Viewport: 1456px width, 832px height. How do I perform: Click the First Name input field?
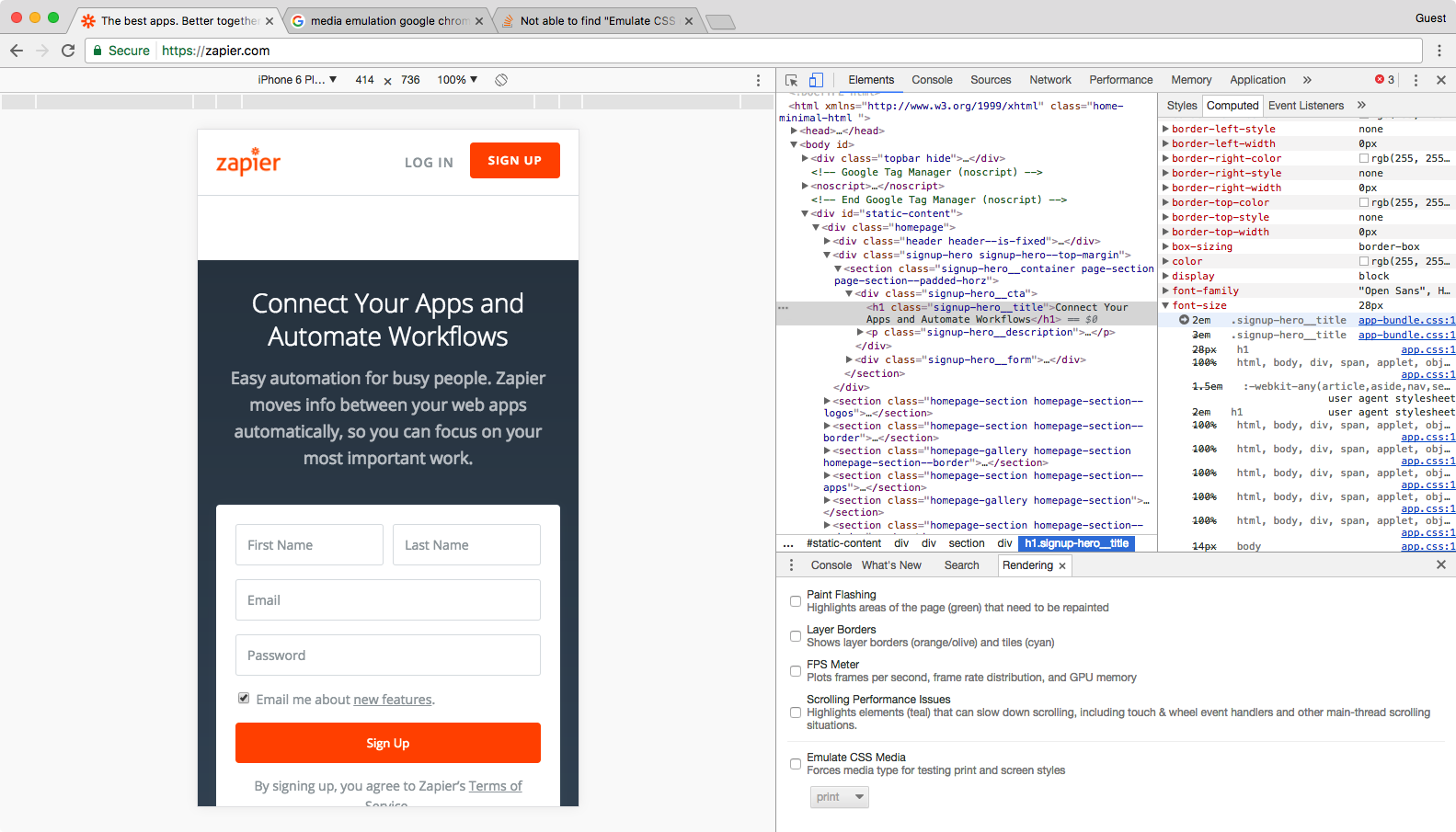coord(309,545)
